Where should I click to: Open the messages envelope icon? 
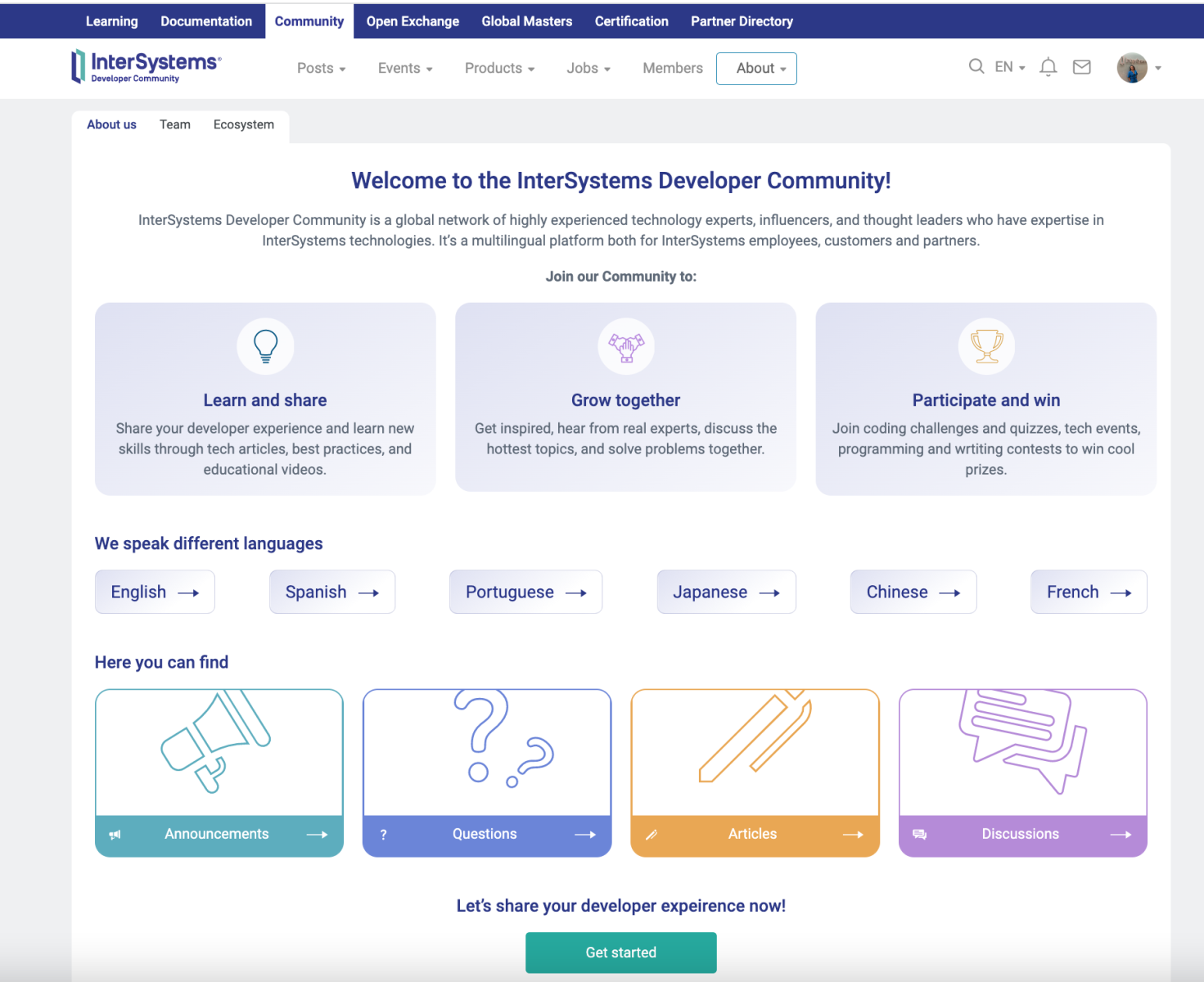coord(1081,67)
